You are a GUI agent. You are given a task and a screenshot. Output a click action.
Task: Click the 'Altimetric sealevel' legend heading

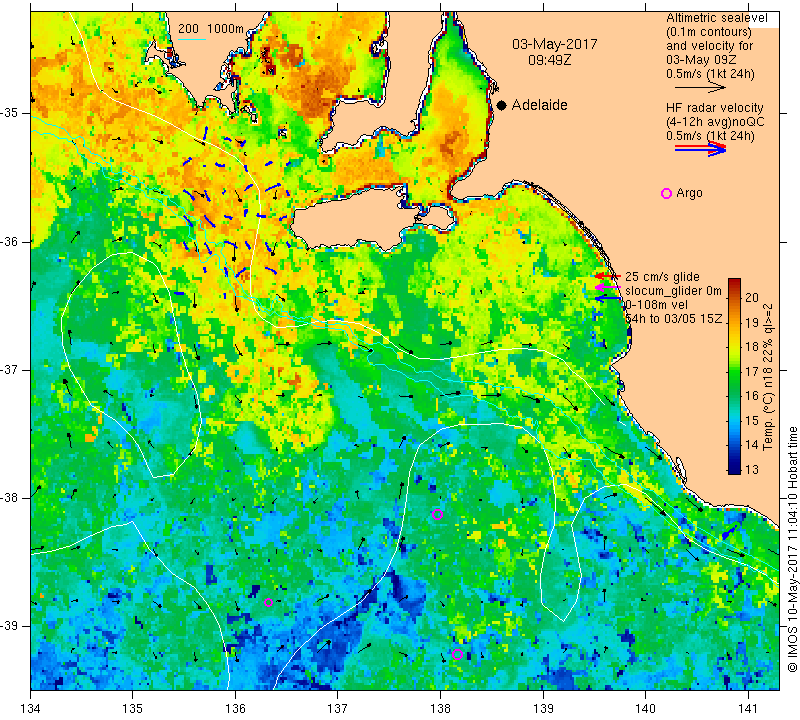pyautogui.click(x=717, y=18)
